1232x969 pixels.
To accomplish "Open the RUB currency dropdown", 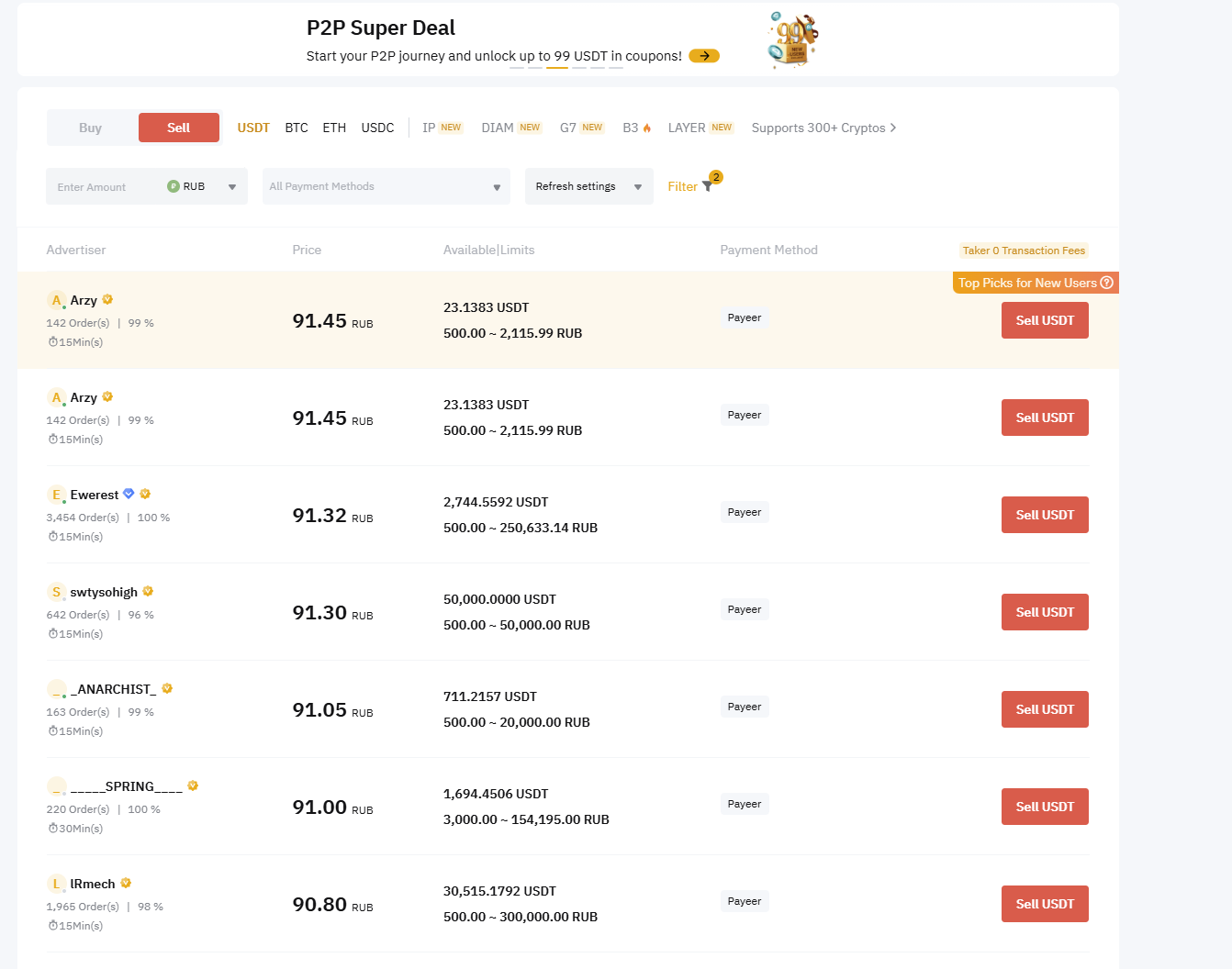I will (232, 187).
